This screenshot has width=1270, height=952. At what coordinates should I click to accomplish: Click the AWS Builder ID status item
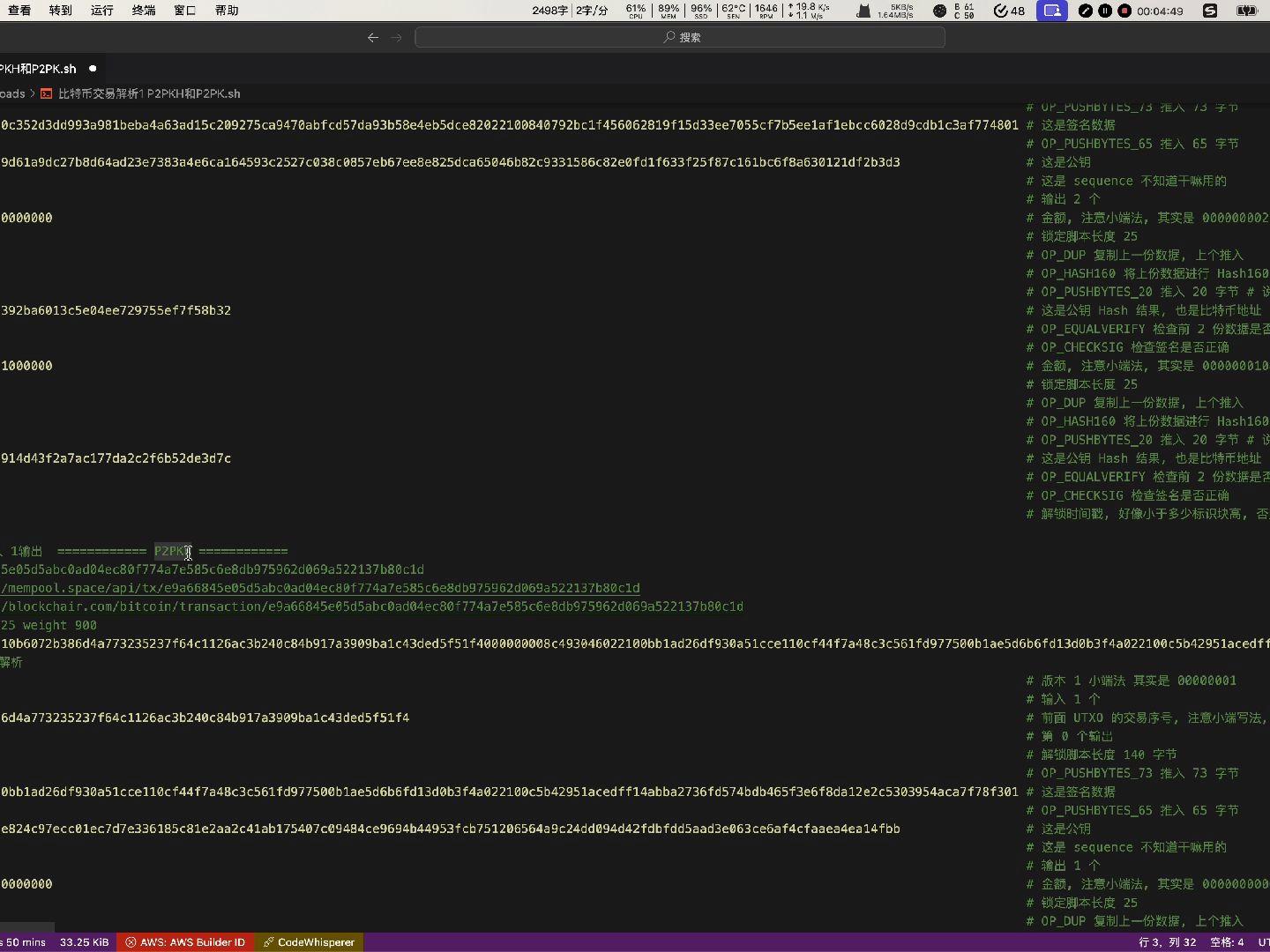tap(184, 942)
